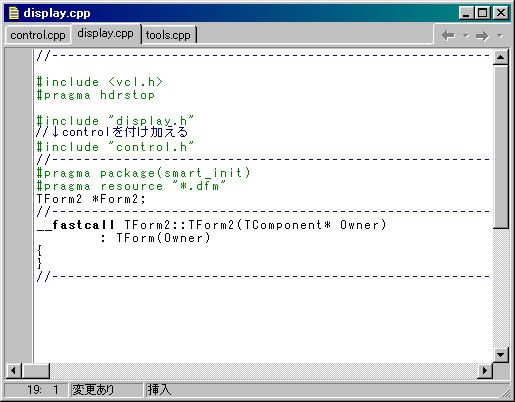Switch to the tools.cpp tab
This screenshot has height=402, width=515.
click(x=168, y=35)
